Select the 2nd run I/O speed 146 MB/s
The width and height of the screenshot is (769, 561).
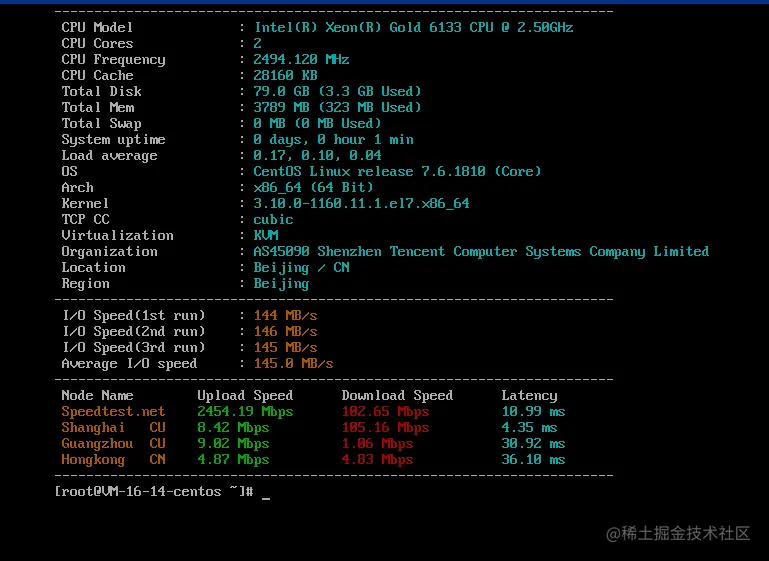point(285,332)
